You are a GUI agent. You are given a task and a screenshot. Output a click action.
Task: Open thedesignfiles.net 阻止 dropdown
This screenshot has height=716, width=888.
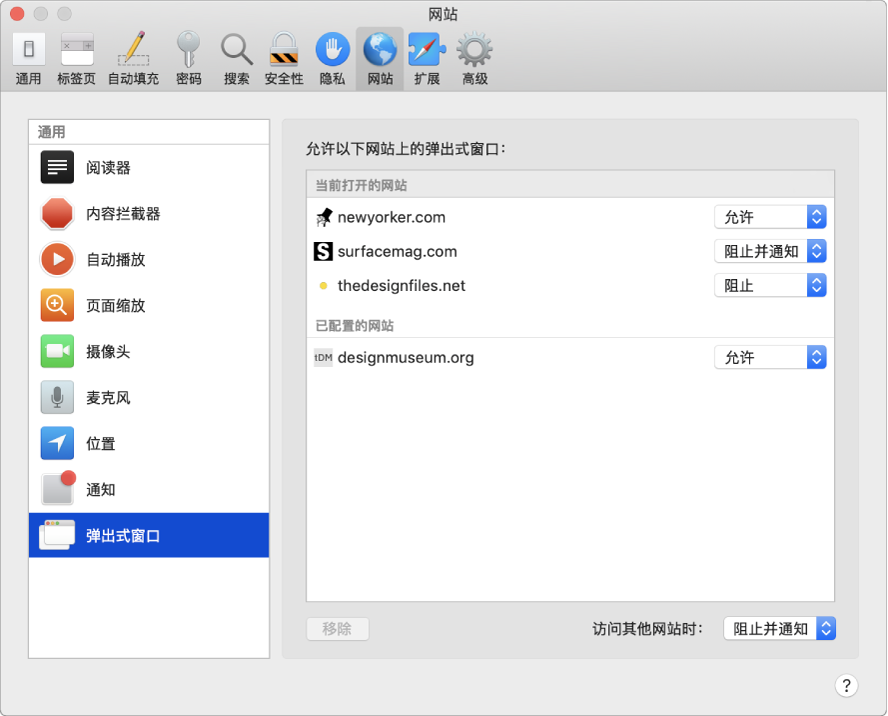click(770, 285)
